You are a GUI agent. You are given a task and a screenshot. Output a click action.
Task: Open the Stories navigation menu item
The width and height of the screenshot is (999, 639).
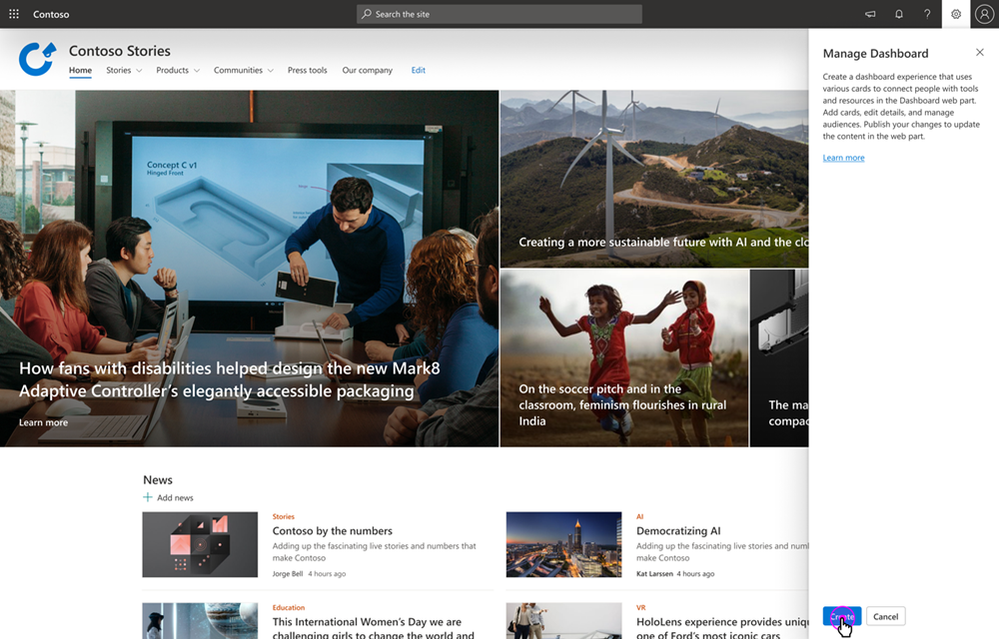(119, 70)
